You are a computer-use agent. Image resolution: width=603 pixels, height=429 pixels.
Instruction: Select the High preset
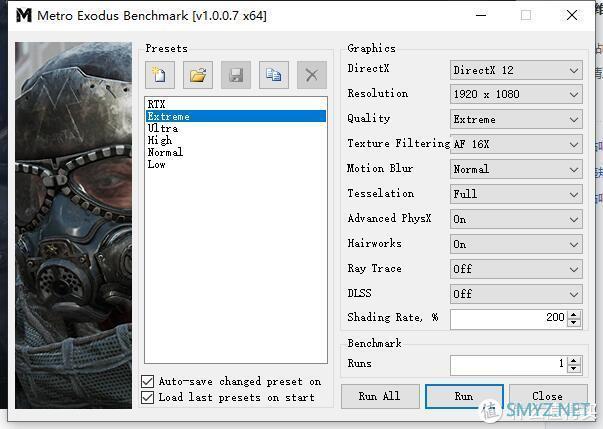pyautogui.click(x=236, y=140)
